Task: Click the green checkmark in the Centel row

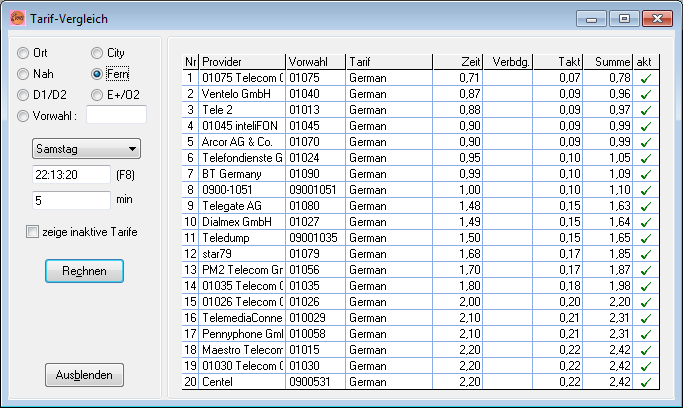Action: (x=646, y=381)
